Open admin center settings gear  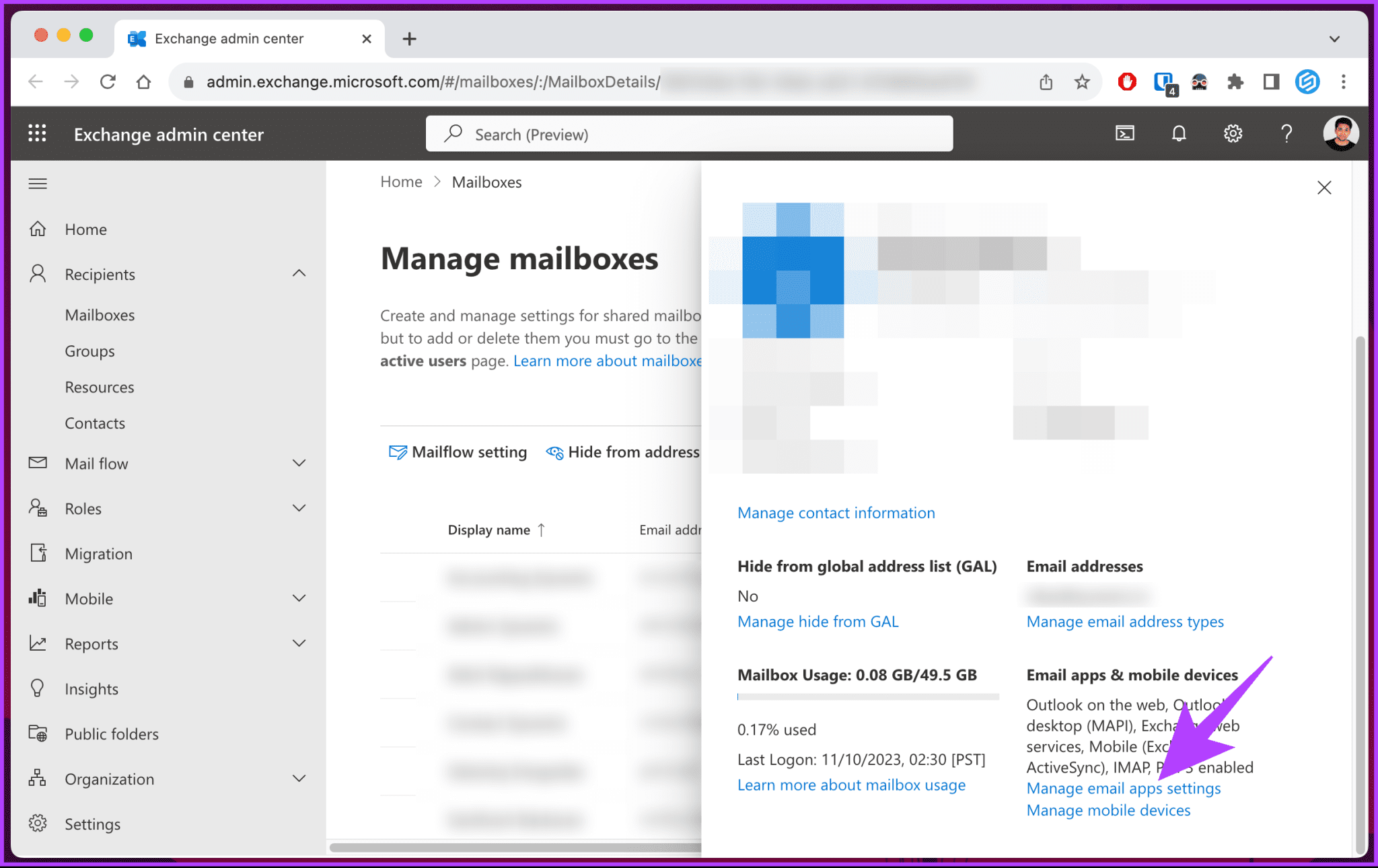click(1233, 133)
